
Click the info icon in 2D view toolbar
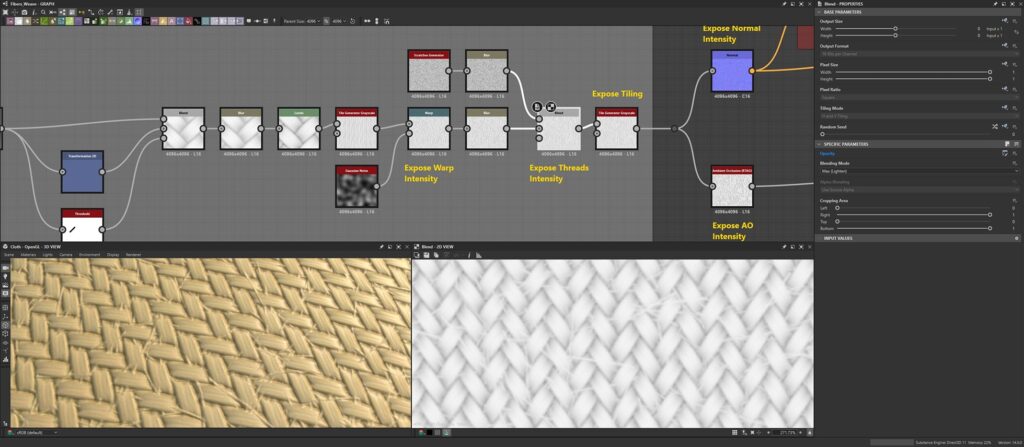470,255
